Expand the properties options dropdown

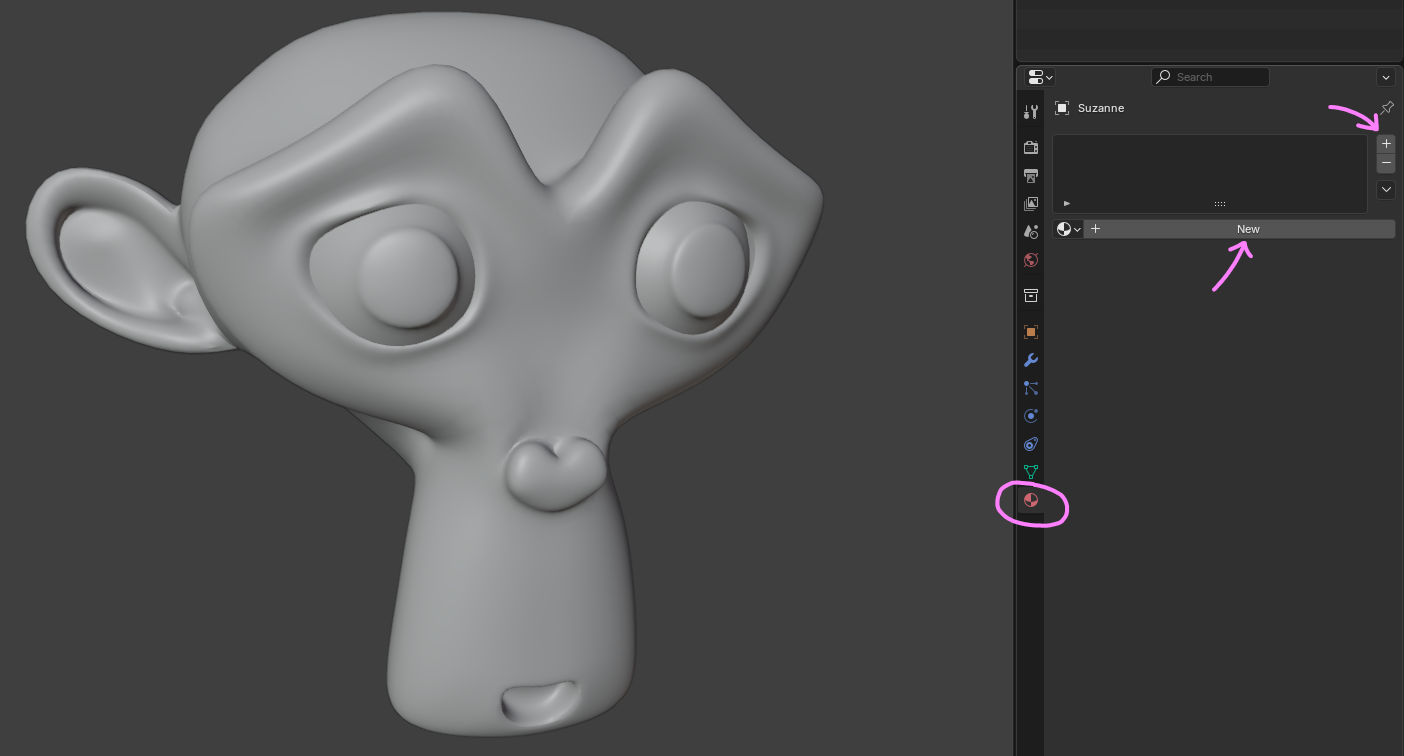[x=1385, y=77]
